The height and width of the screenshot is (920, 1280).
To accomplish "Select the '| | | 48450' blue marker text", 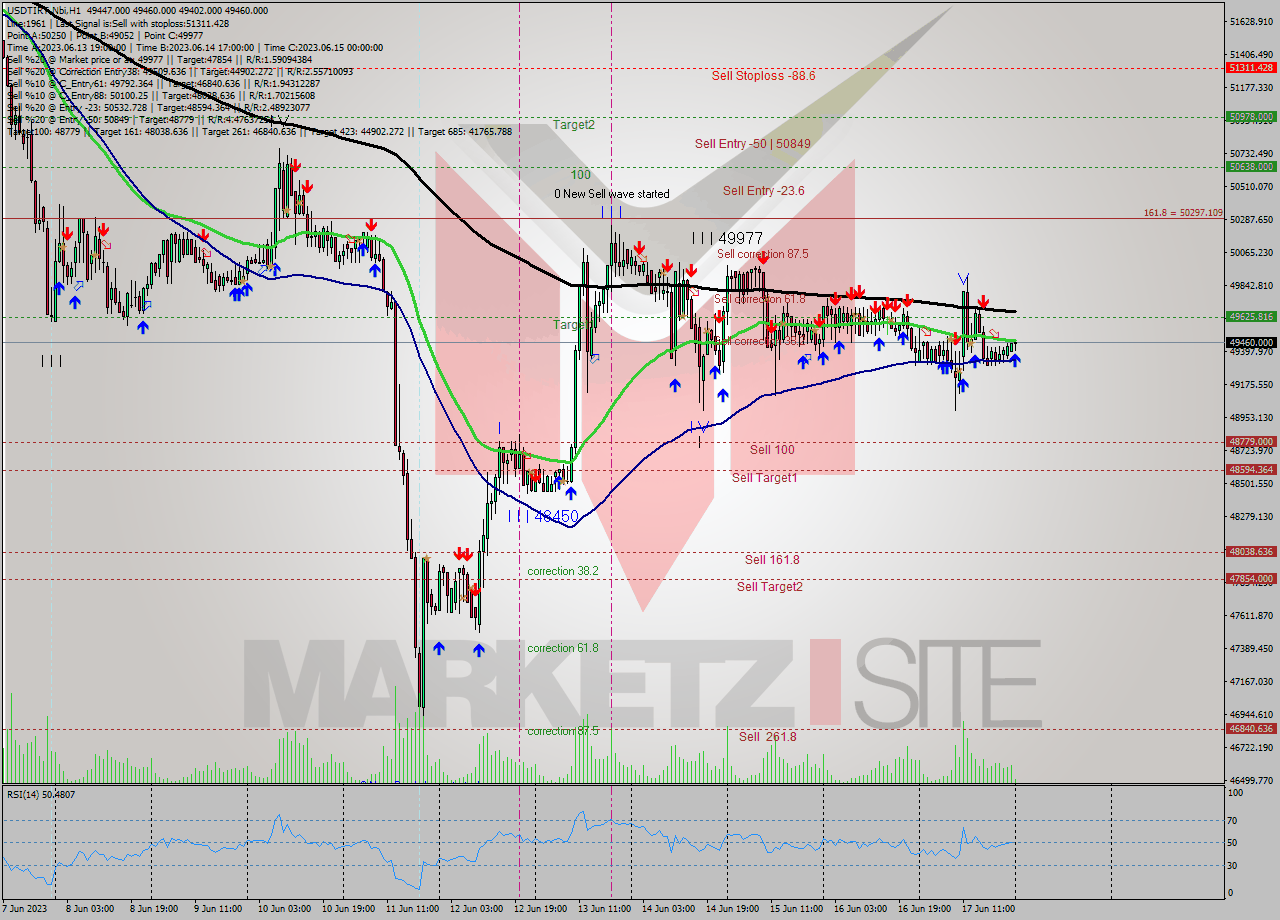I will (x=543, y=516).
